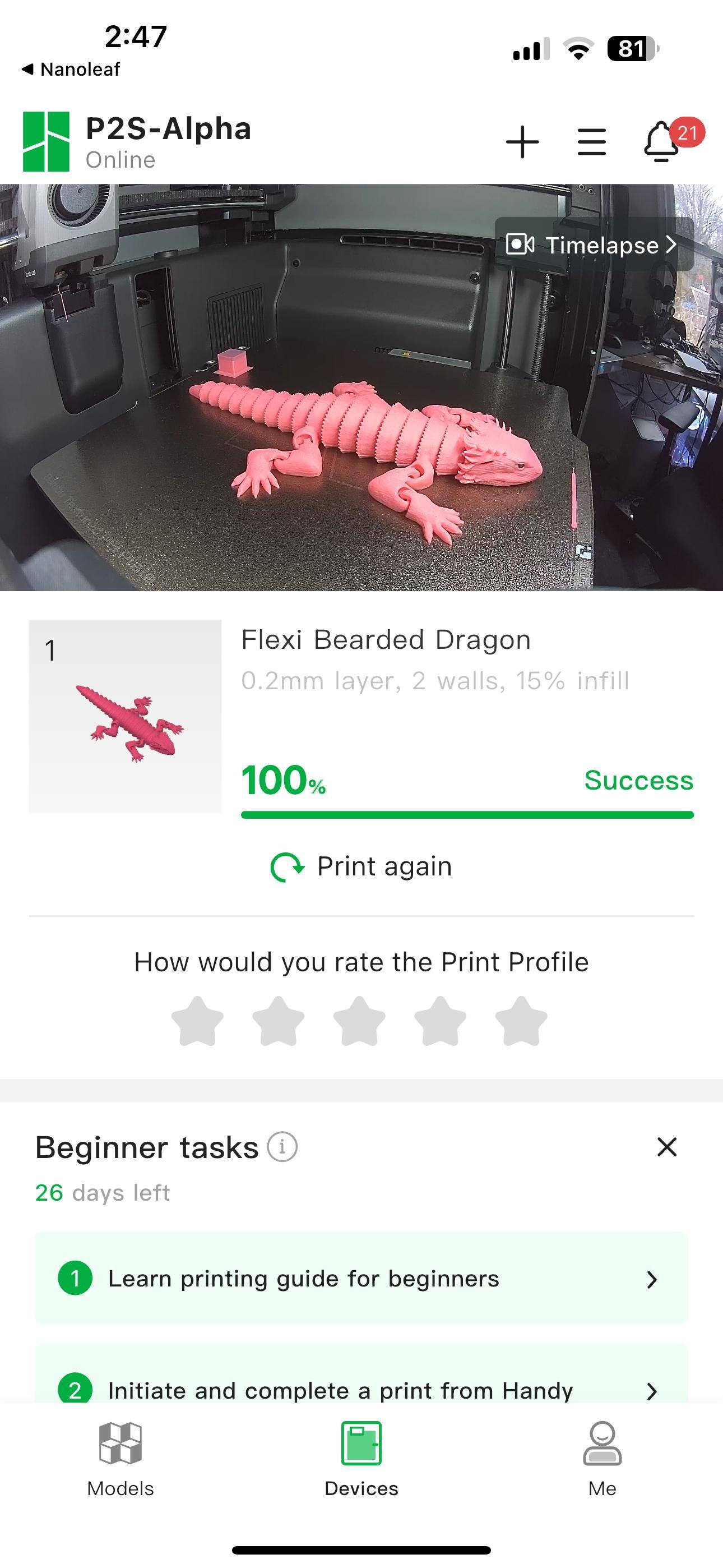
Task: Select the Devices tab
Action: [x=361, y=1460]
